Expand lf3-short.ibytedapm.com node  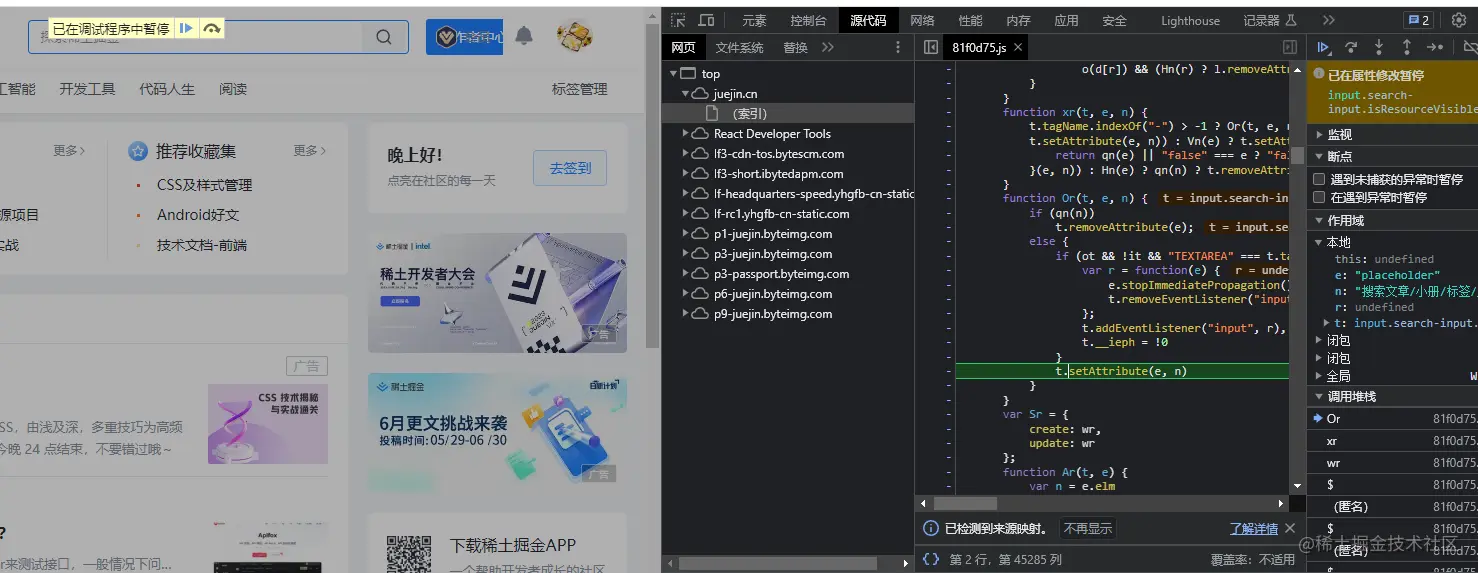(x=686, y=174)
